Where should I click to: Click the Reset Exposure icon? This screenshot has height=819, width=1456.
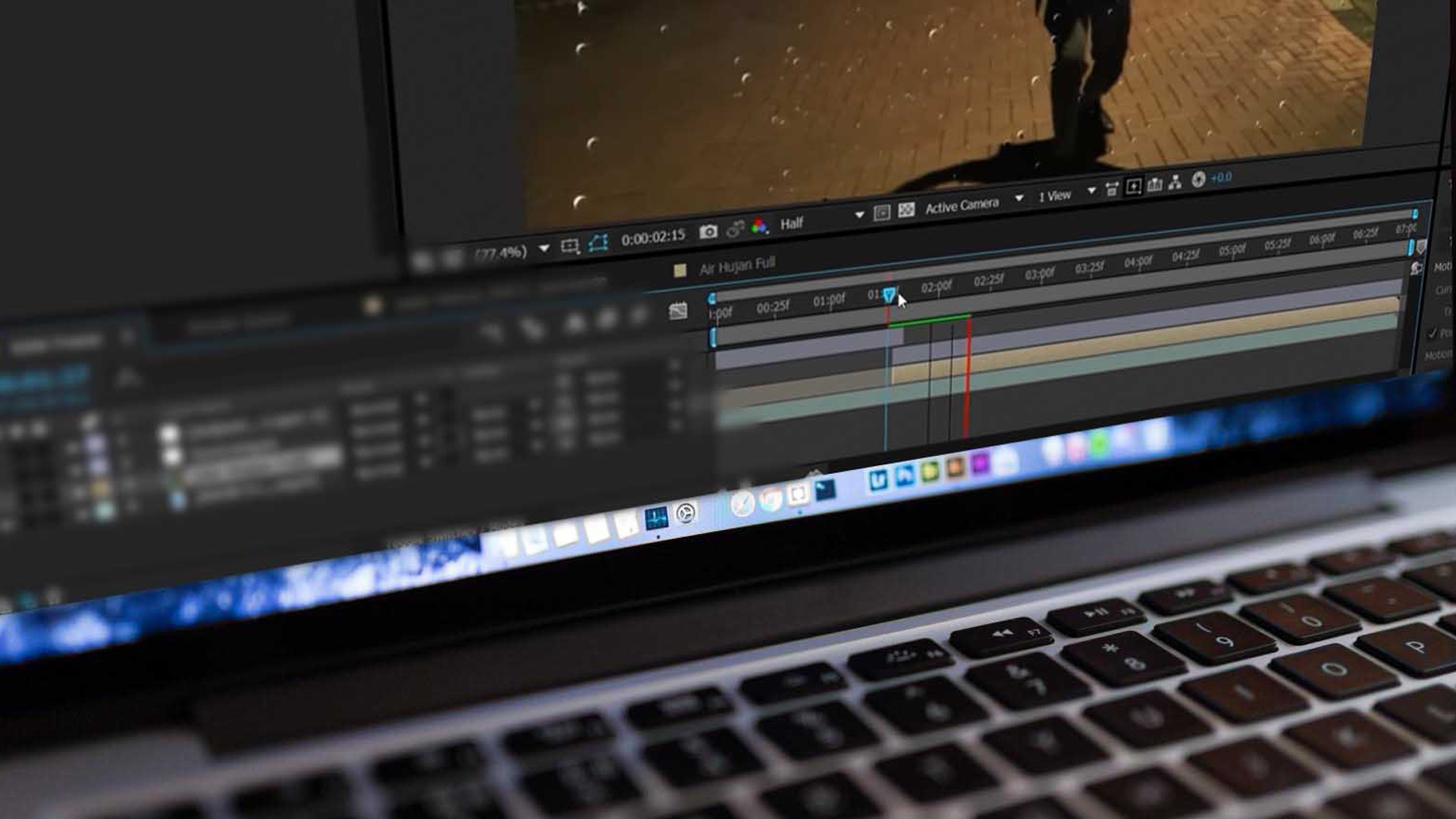pos(1198,179)
